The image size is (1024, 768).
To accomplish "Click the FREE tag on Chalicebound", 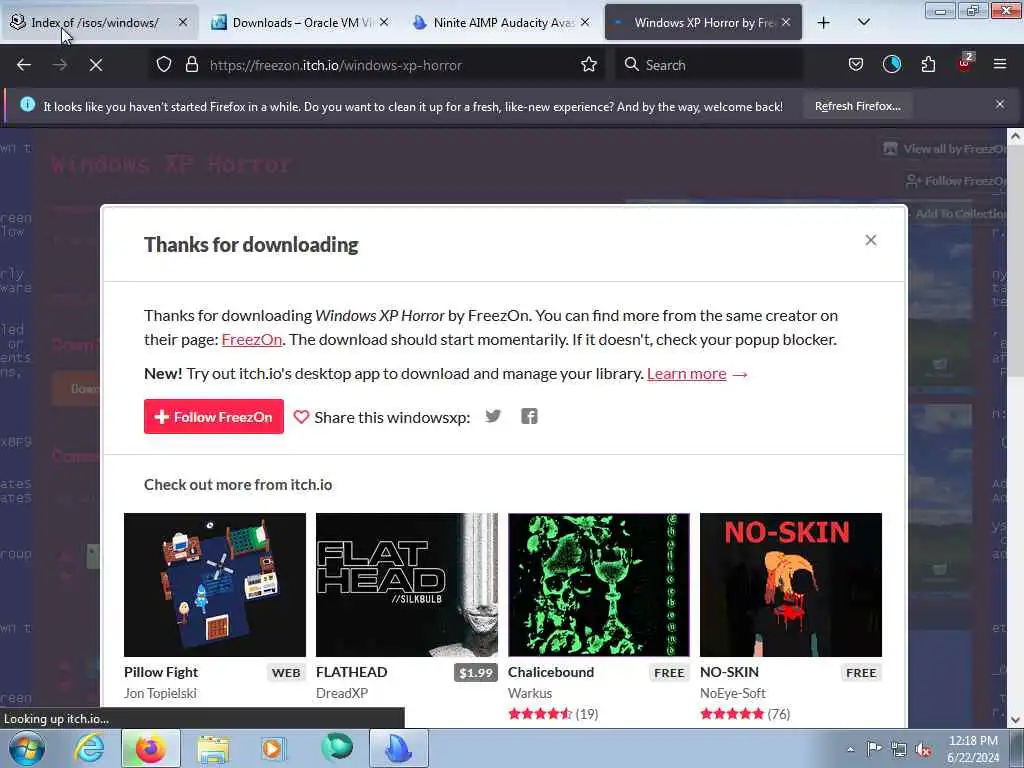I will pyautogui.click(x=669, y=673).
